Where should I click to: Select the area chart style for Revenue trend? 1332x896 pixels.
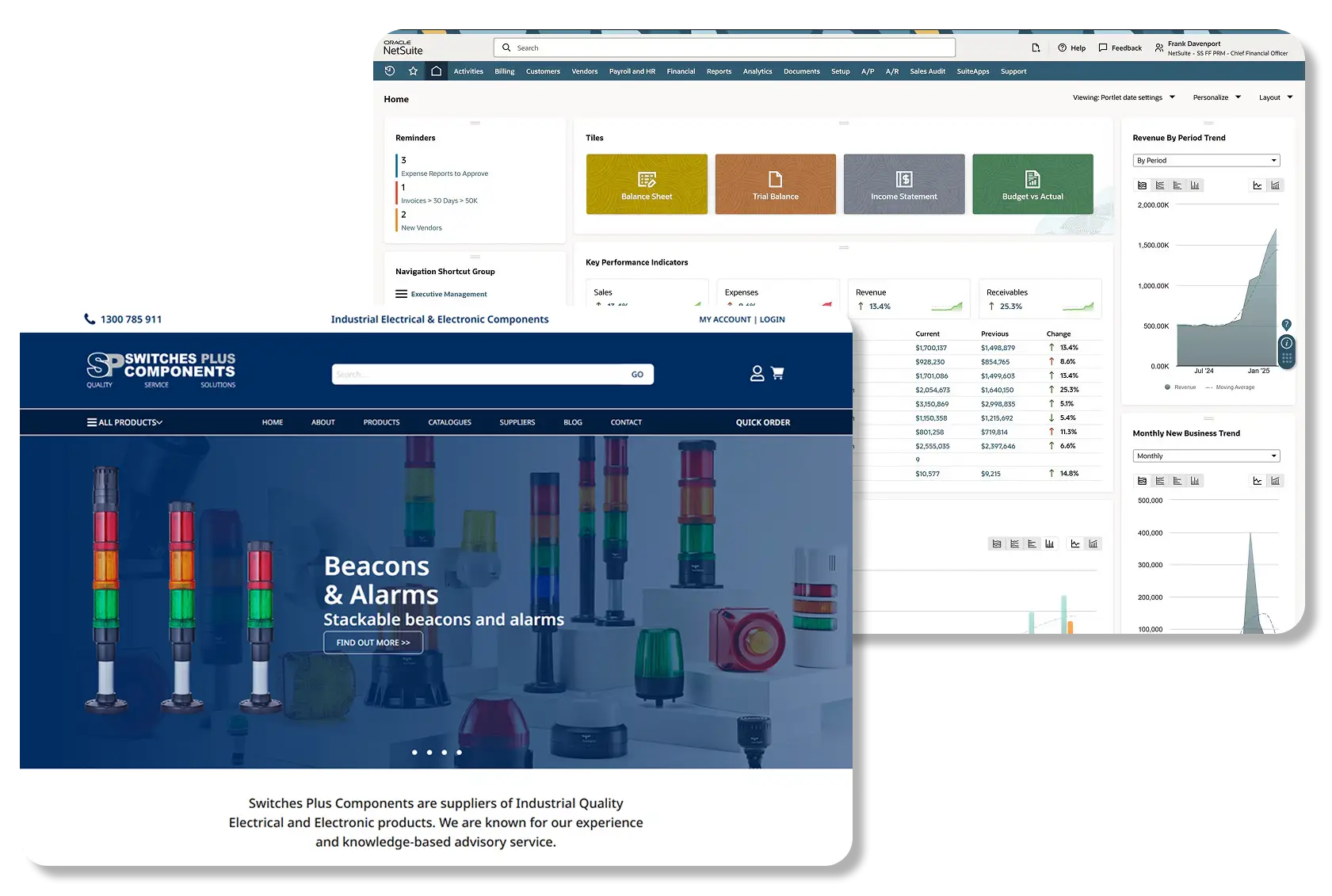coord(1142,185)
